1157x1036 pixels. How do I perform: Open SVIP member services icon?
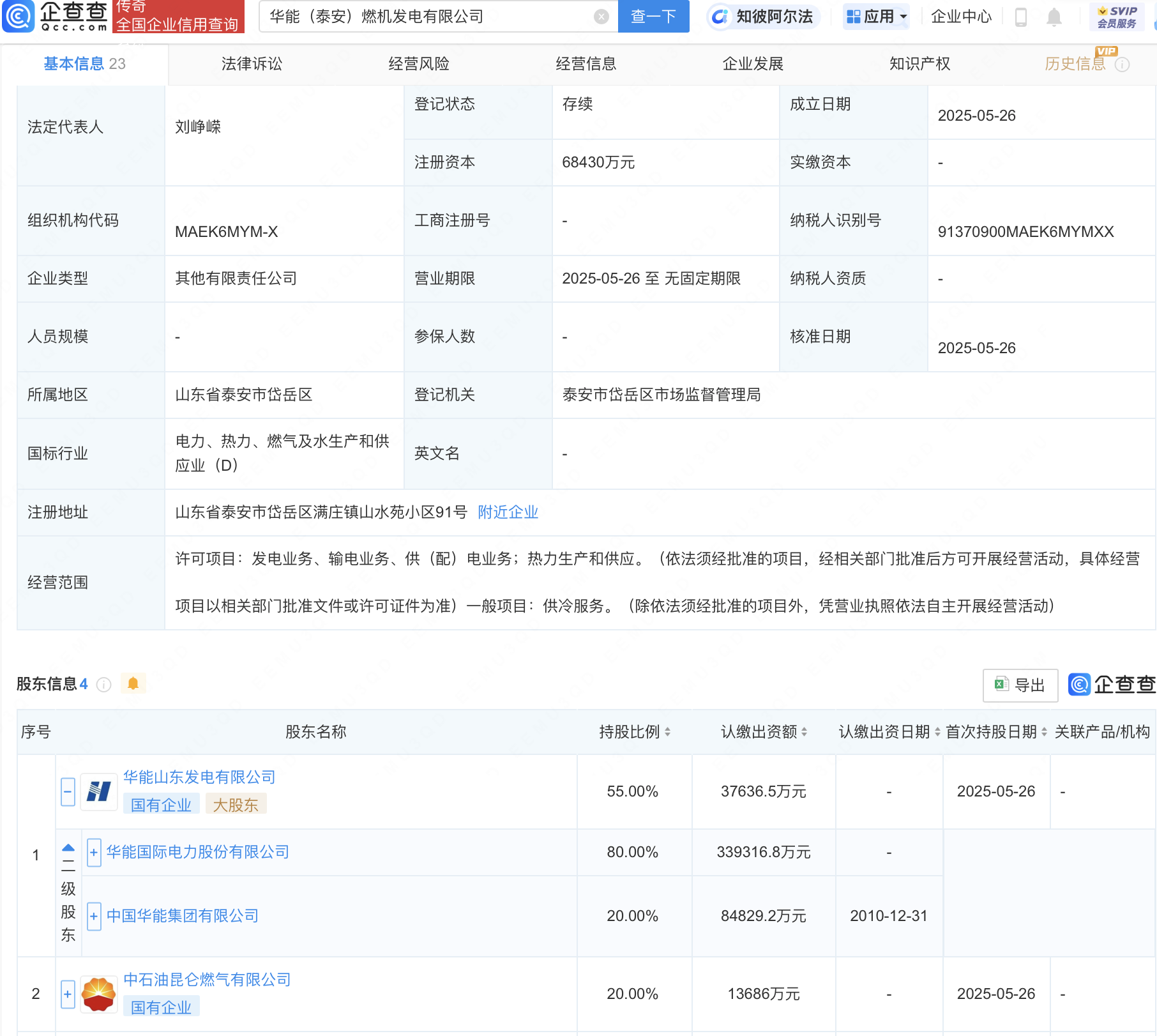click(x=1117, y=17)
